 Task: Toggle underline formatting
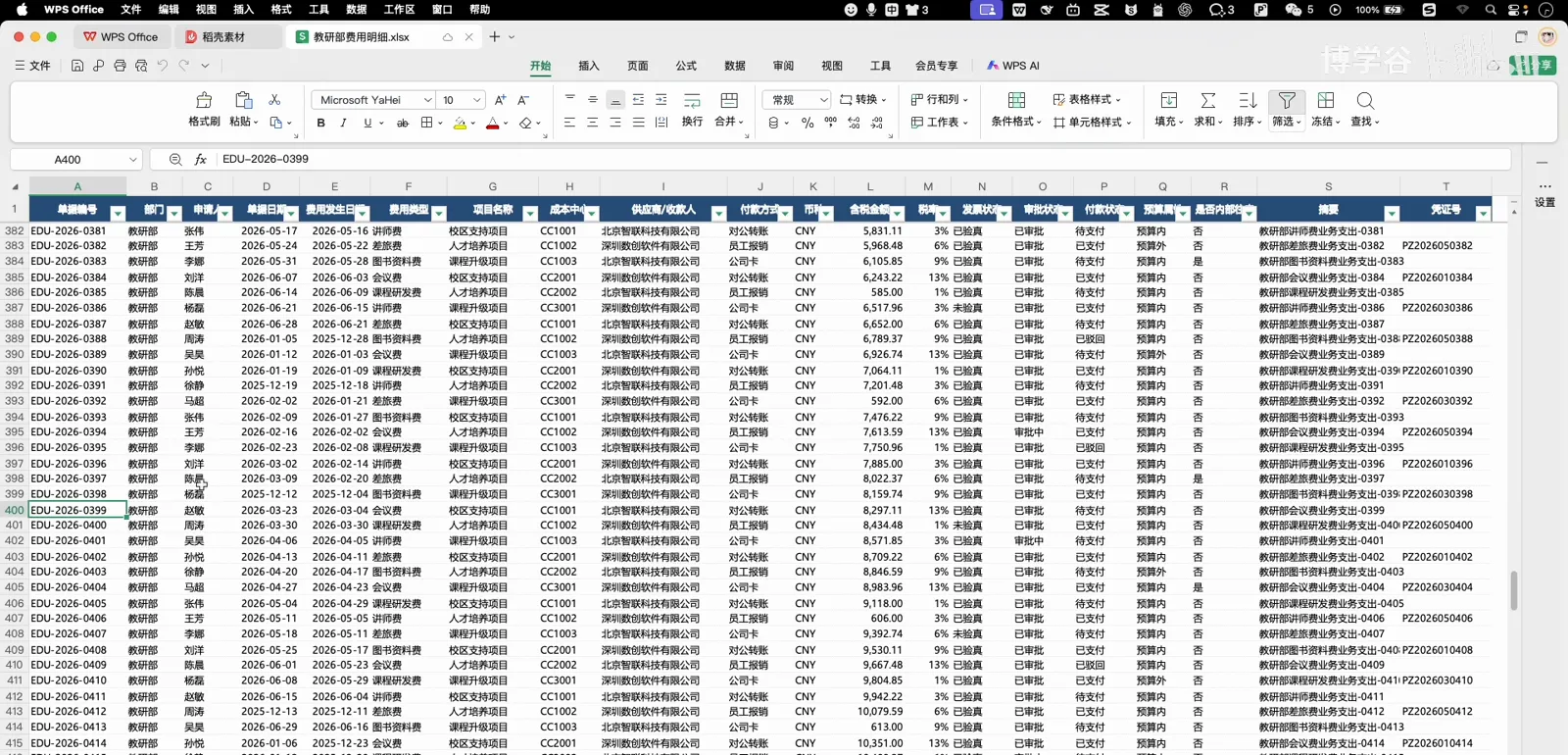coord(367,123)
